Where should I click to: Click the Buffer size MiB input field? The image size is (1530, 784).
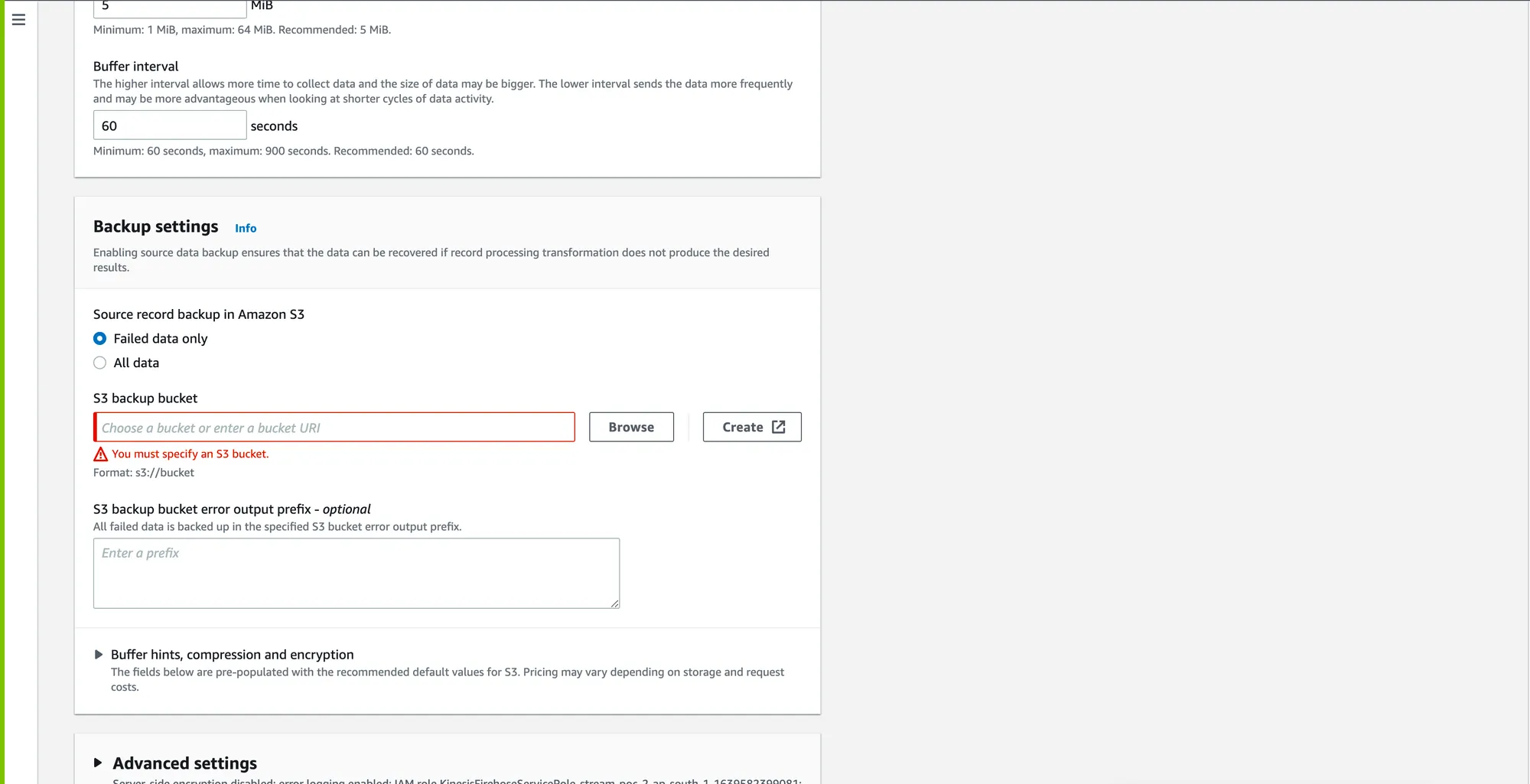coord(170,7)
